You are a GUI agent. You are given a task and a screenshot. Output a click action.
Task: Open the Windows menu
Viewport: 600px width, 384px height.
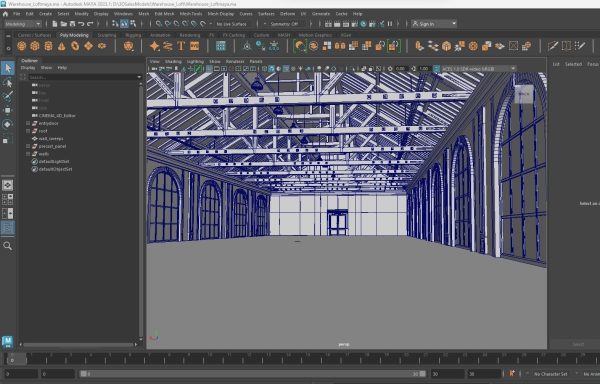pos(123,14)
